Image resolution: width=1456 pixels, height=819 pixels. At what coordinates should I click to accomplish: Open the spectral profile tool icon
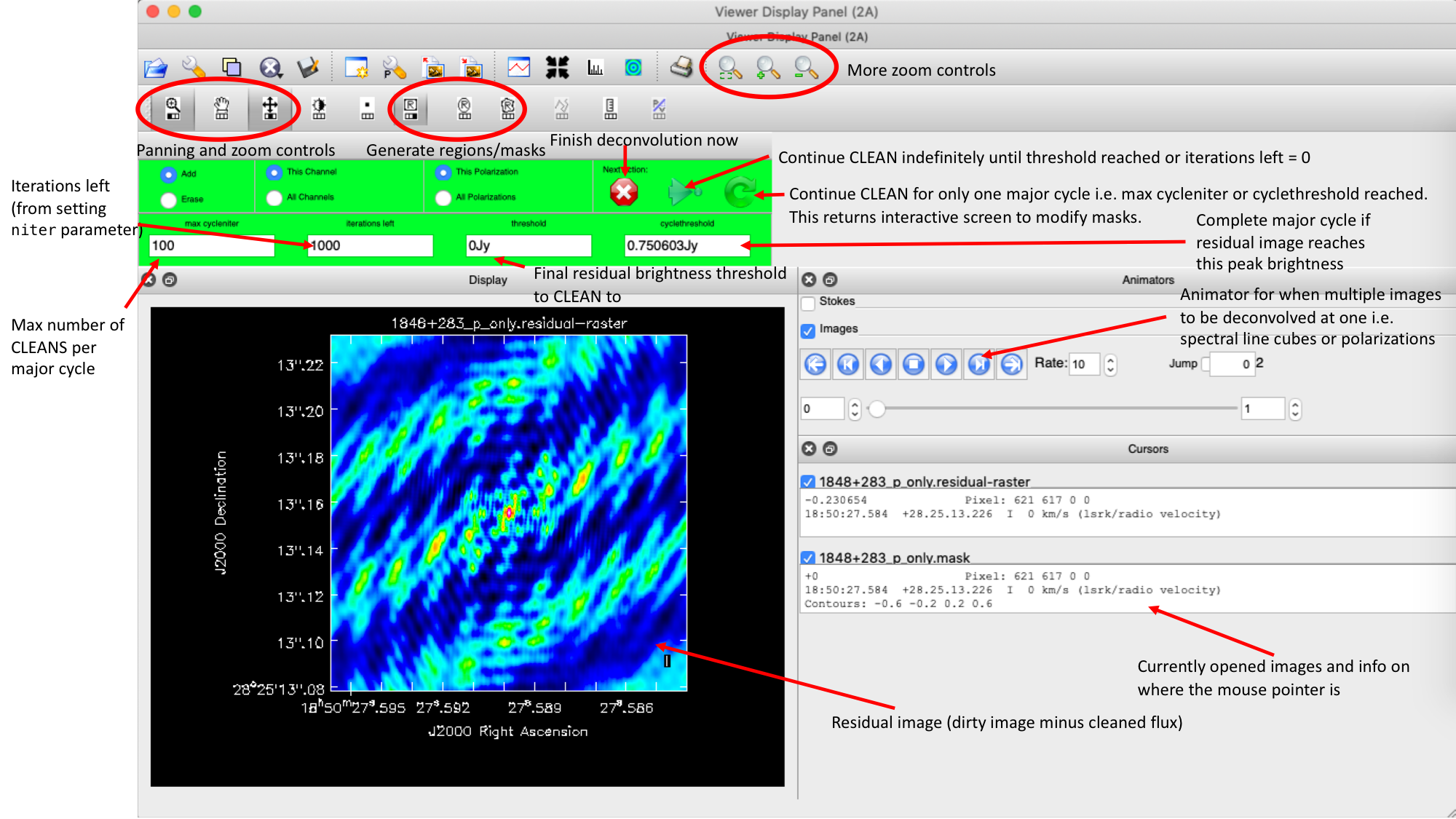(518, 68)
